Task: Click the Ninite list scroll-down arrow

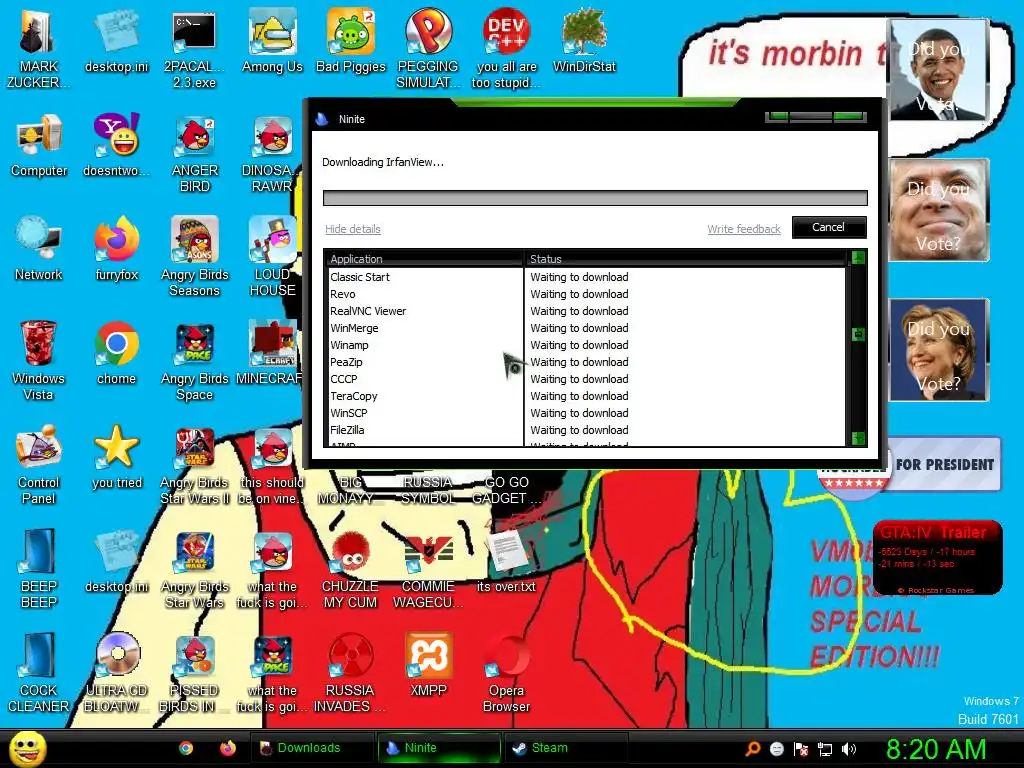Action: (x=859, y=438)
